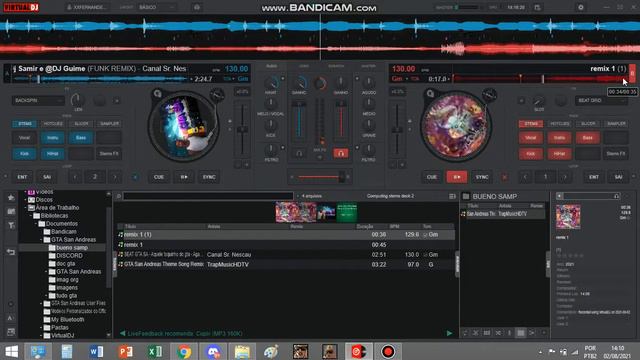
Task: Open Word from the taskbar
Action: (x=96, y=351)
